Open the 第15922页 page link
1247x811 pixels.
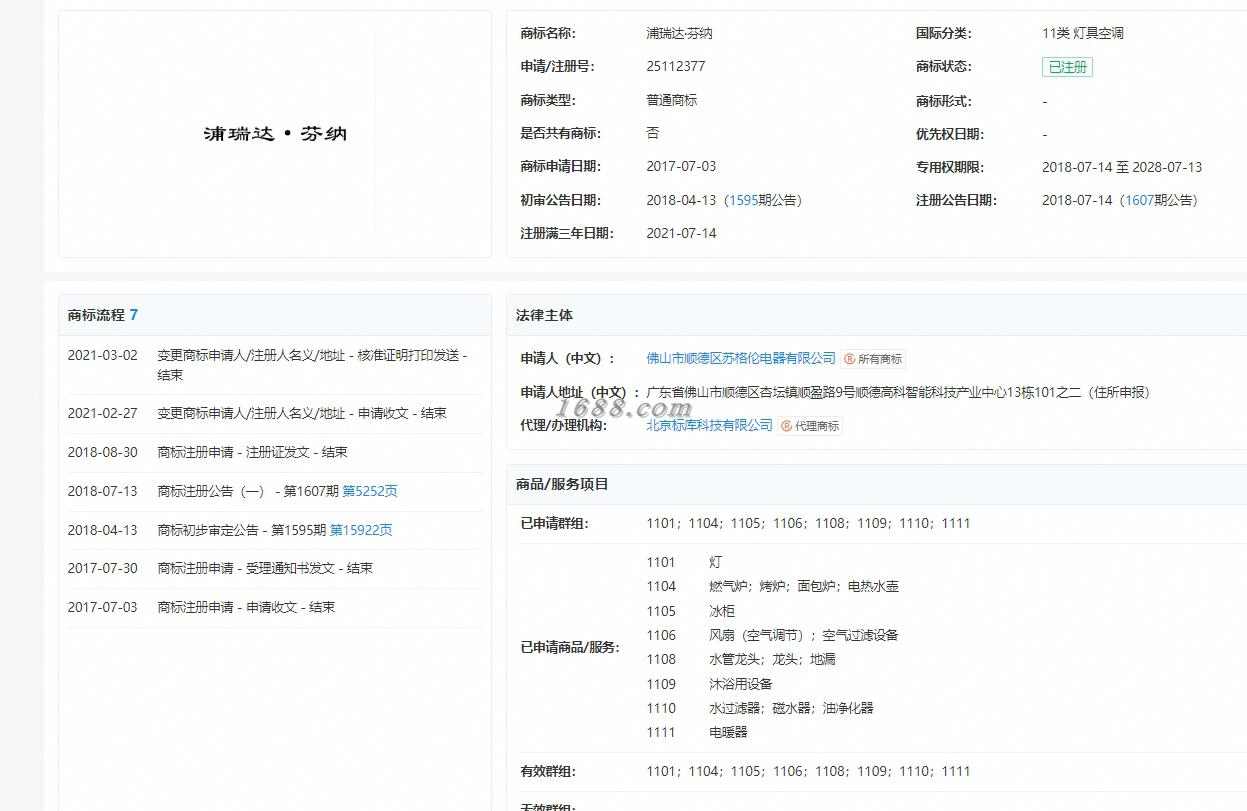(x=361, y=530)
